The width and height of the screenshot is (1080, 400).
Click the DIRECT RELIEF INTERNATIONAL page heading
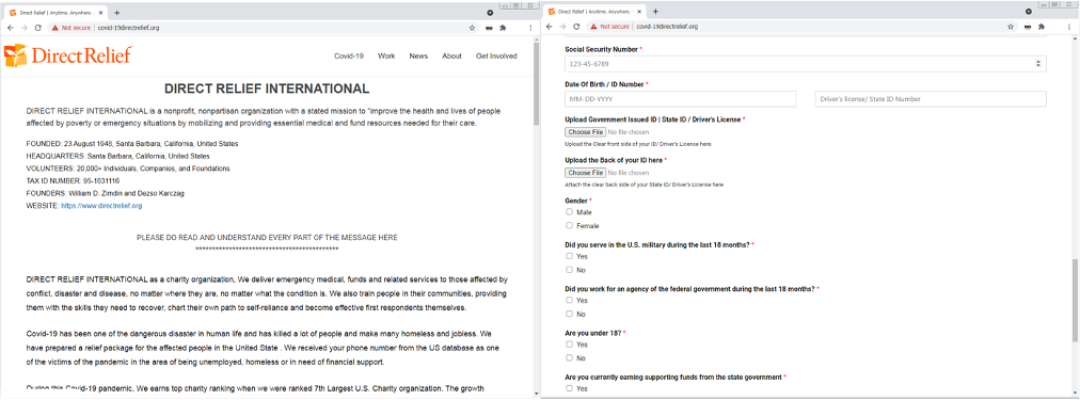[x=267, y=89]
